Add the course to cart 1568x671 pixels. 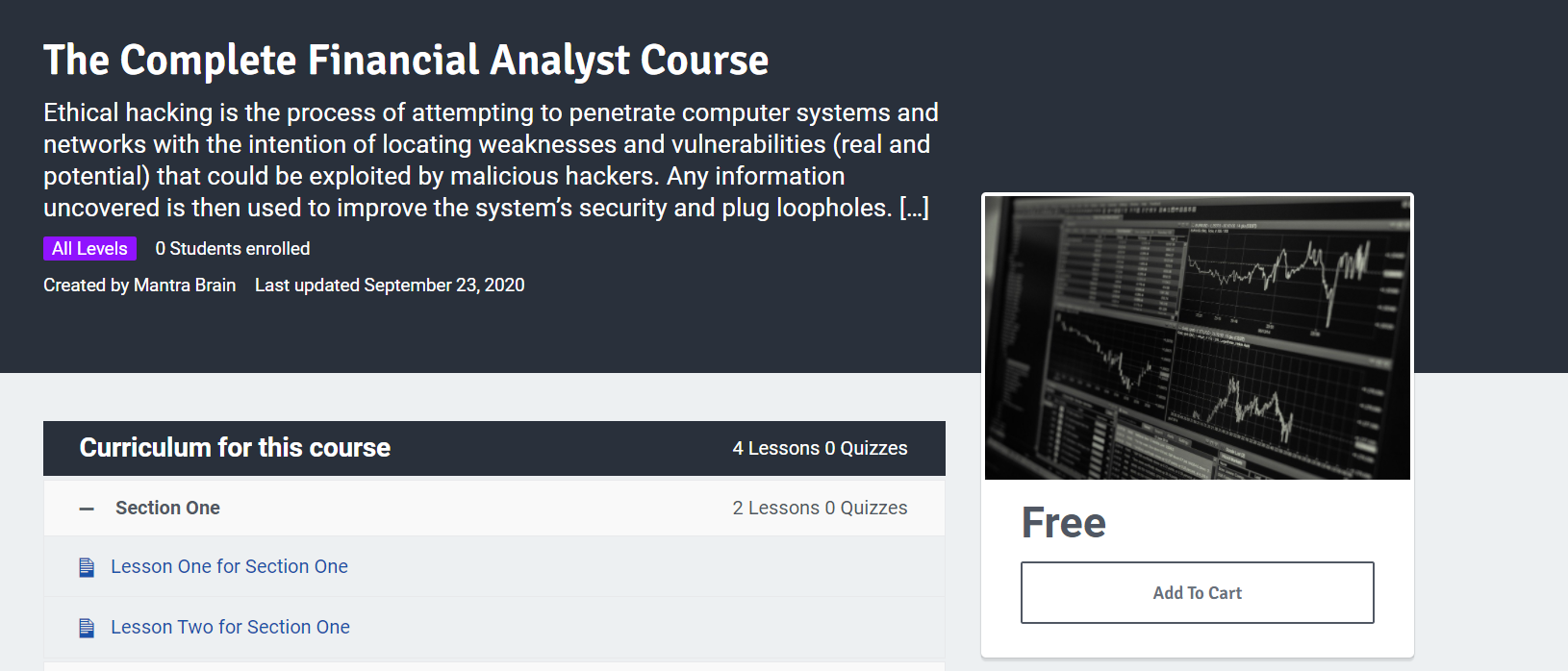[x=1197, y=592]
